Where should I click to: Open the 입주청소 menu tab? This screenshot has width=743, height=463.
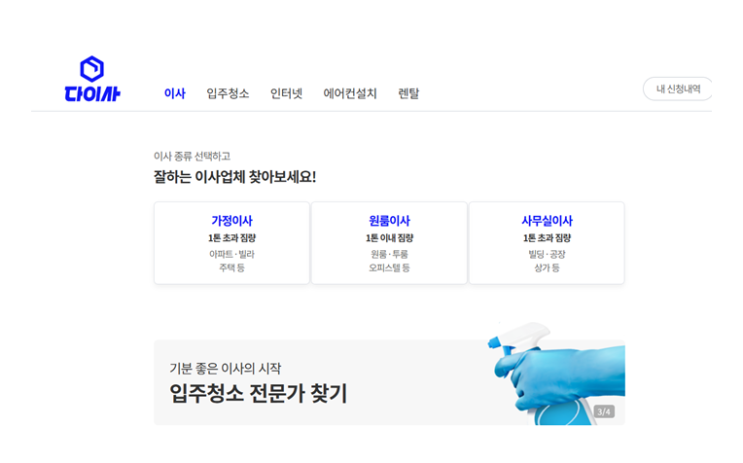[x=227, y=93]
